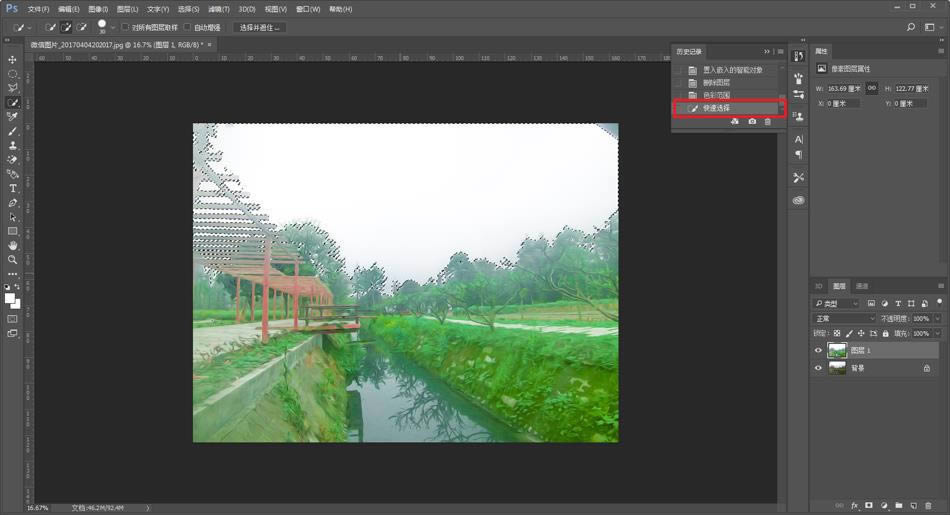Click the link width and height icon
Viewport: 950px width, 515px height.
click(871, 88)
